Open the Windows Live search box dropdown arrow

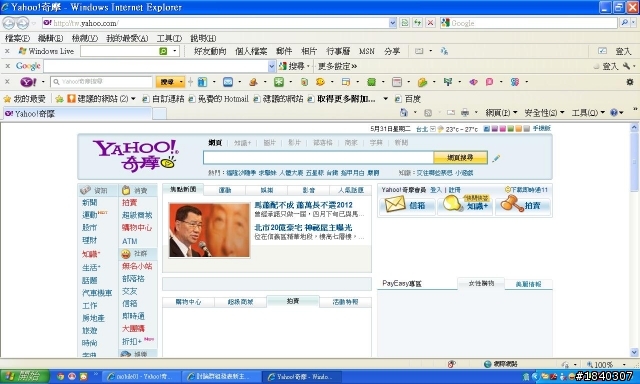point(174,51)
